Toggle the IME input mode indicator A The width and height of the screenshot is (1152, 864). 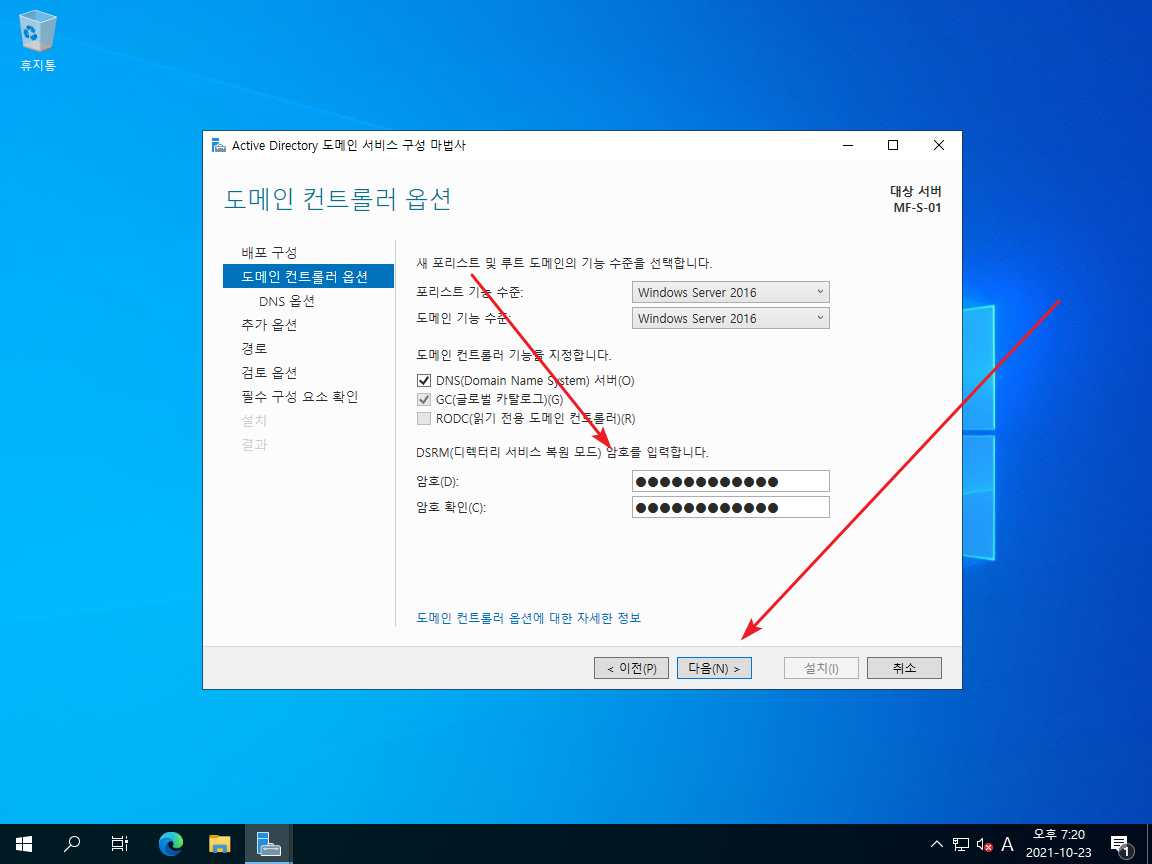point(1007,844)
